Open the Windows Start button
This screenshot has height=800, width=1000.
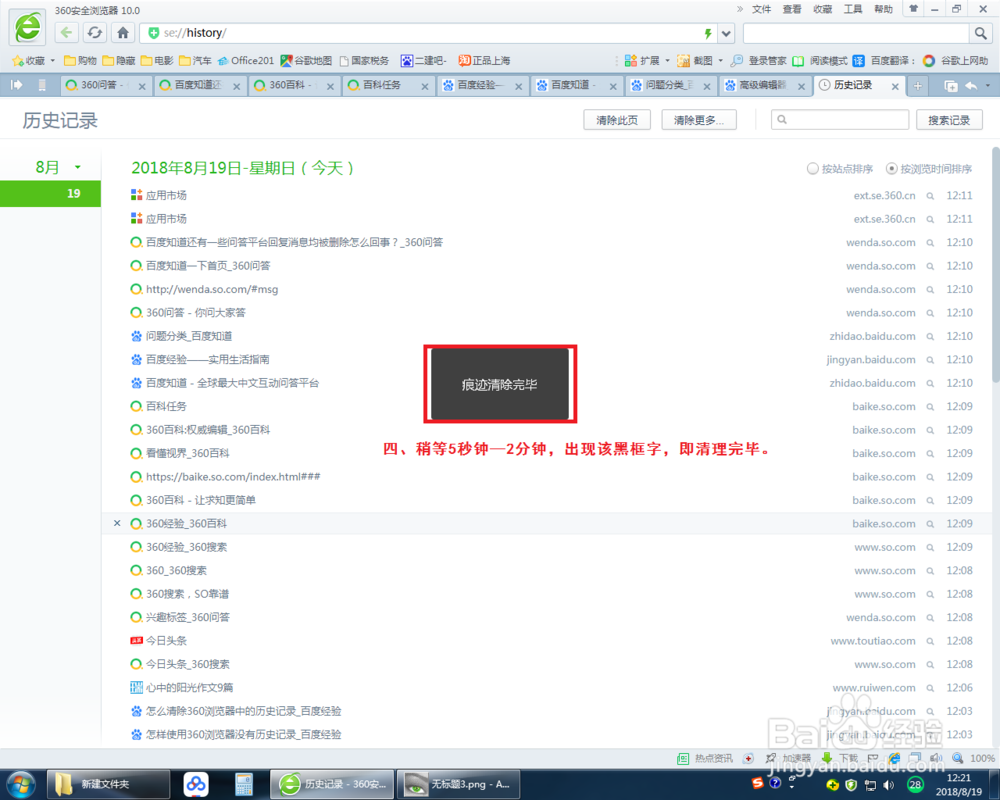[x=21, y=784]
